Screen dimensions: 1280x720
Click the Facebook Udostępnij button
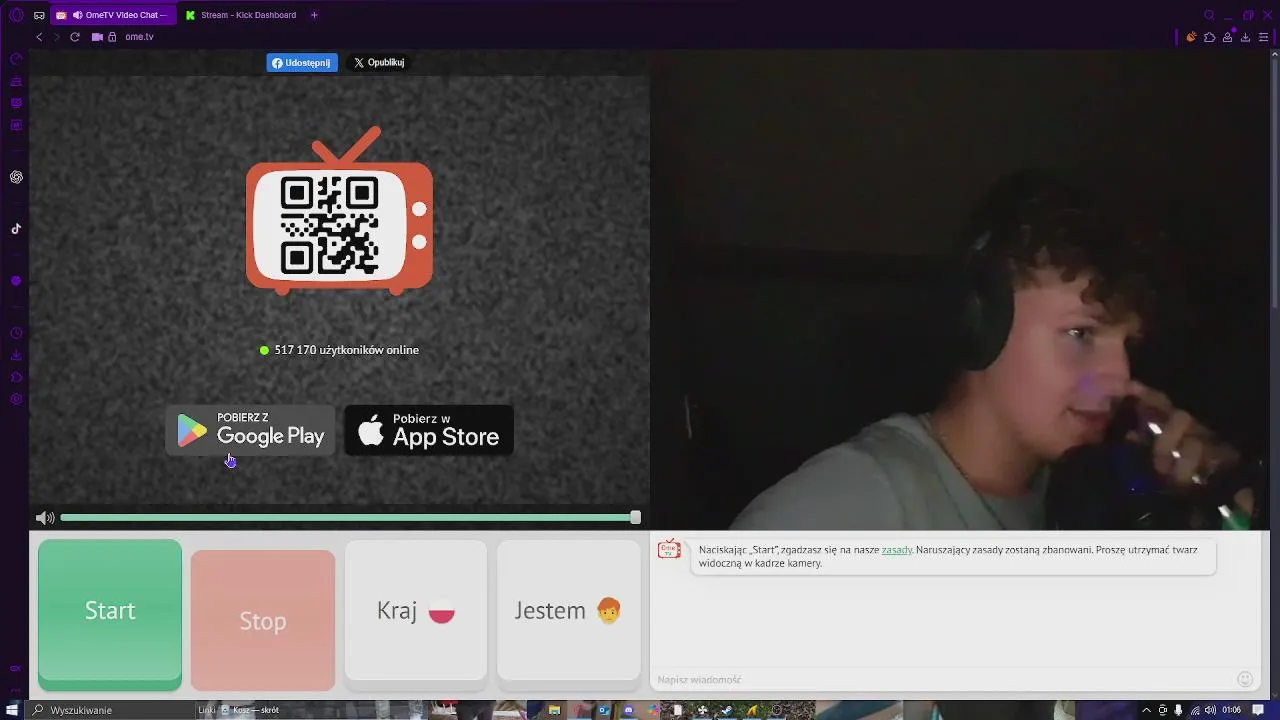[302, 62]
